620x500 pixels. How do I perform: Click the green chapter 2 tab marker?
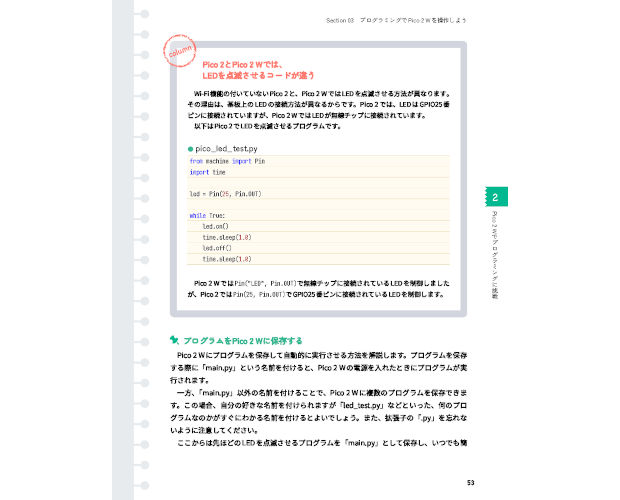(x=497, y=197)
